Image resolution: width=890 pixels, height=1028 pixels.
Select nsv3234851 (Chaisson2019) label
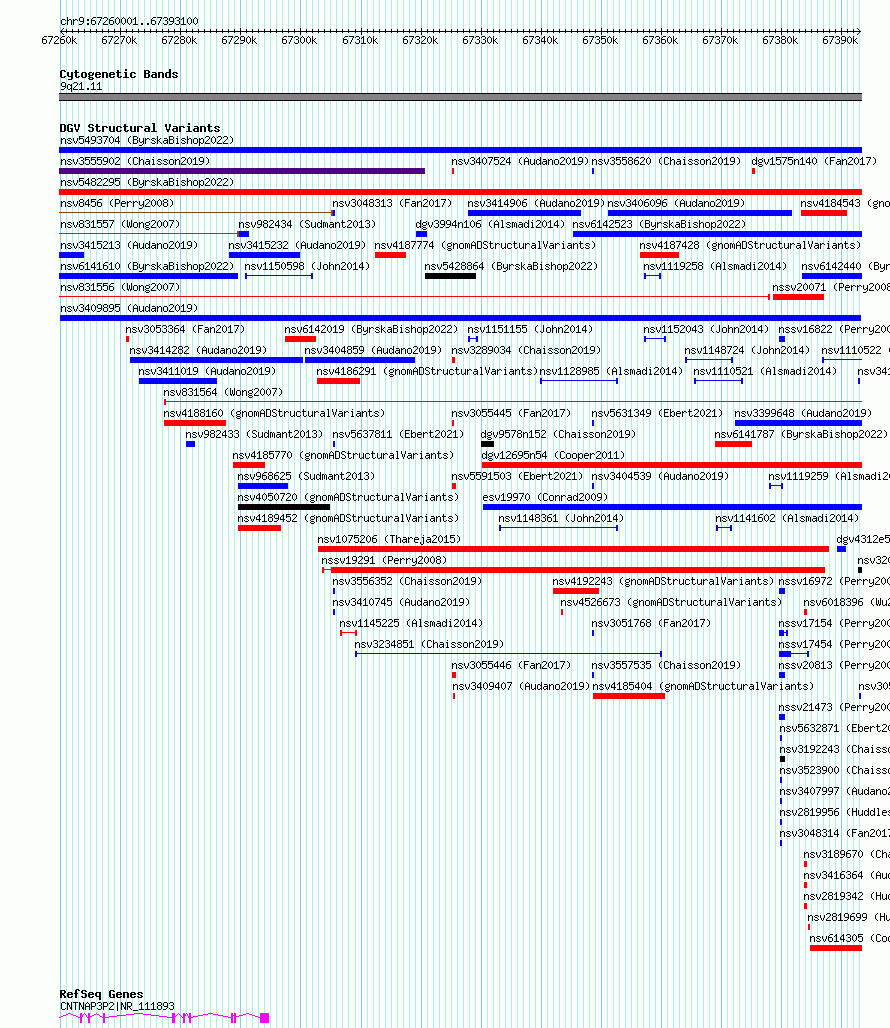[x=429, y=644]
